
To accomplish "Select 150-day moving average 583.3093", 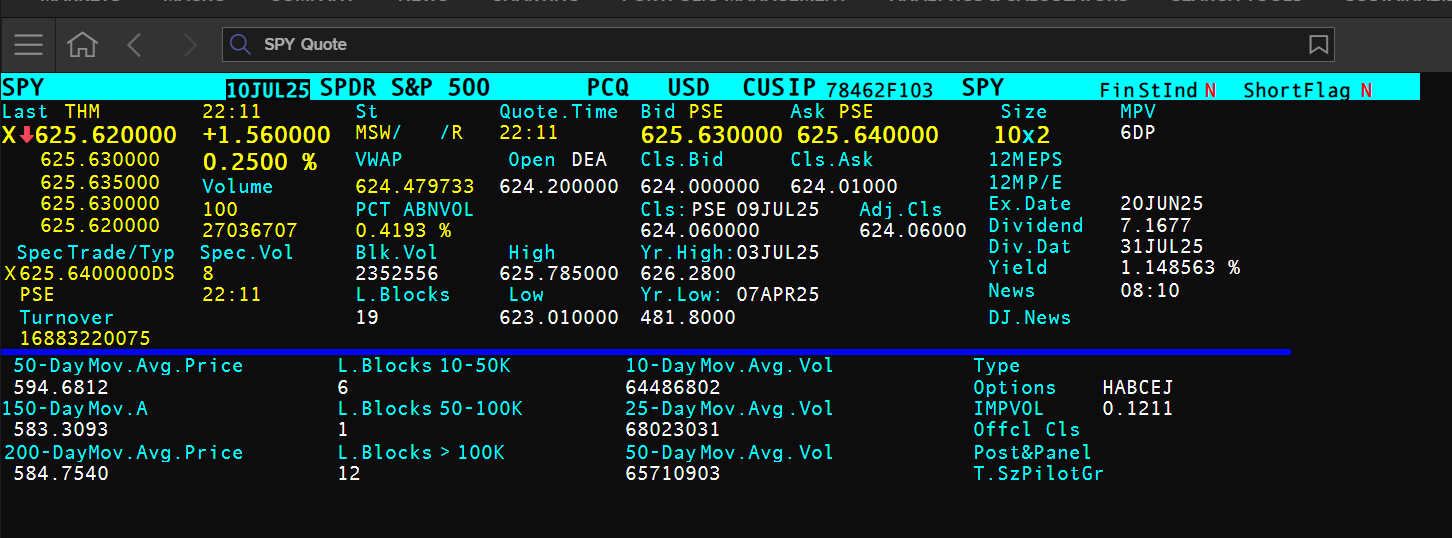I will (x=61, y=431).
